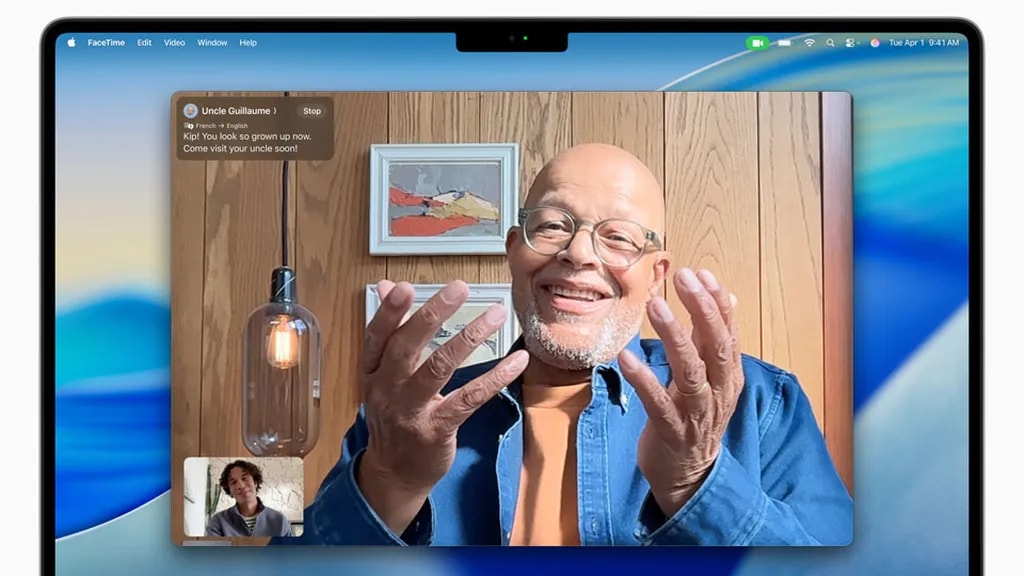Stop live translation with the Stop button

pyautogui.click(x=312, y=111)
